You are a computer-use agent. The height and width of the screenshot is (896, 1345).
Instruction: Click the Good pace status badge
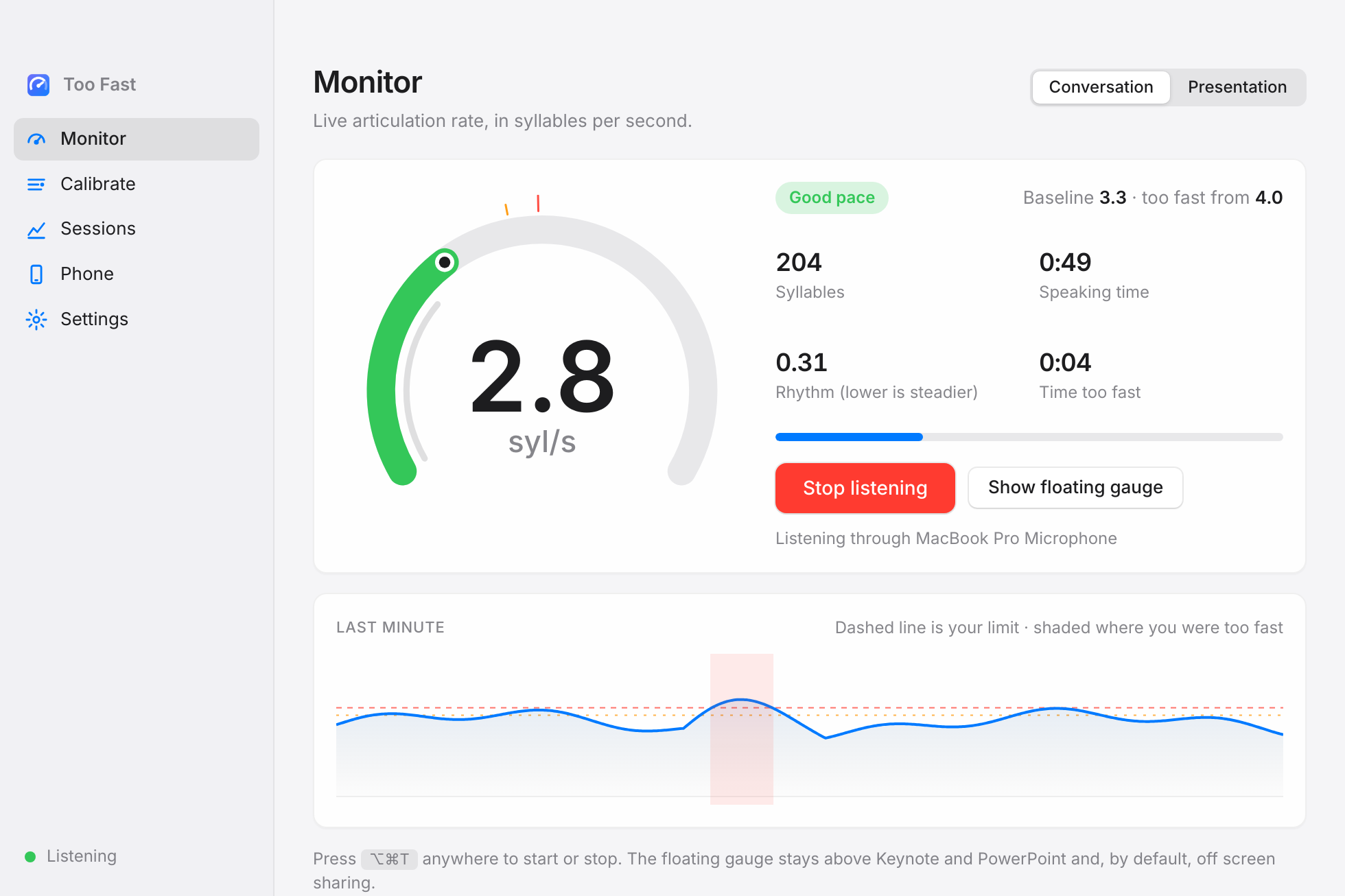click(832, 198)
